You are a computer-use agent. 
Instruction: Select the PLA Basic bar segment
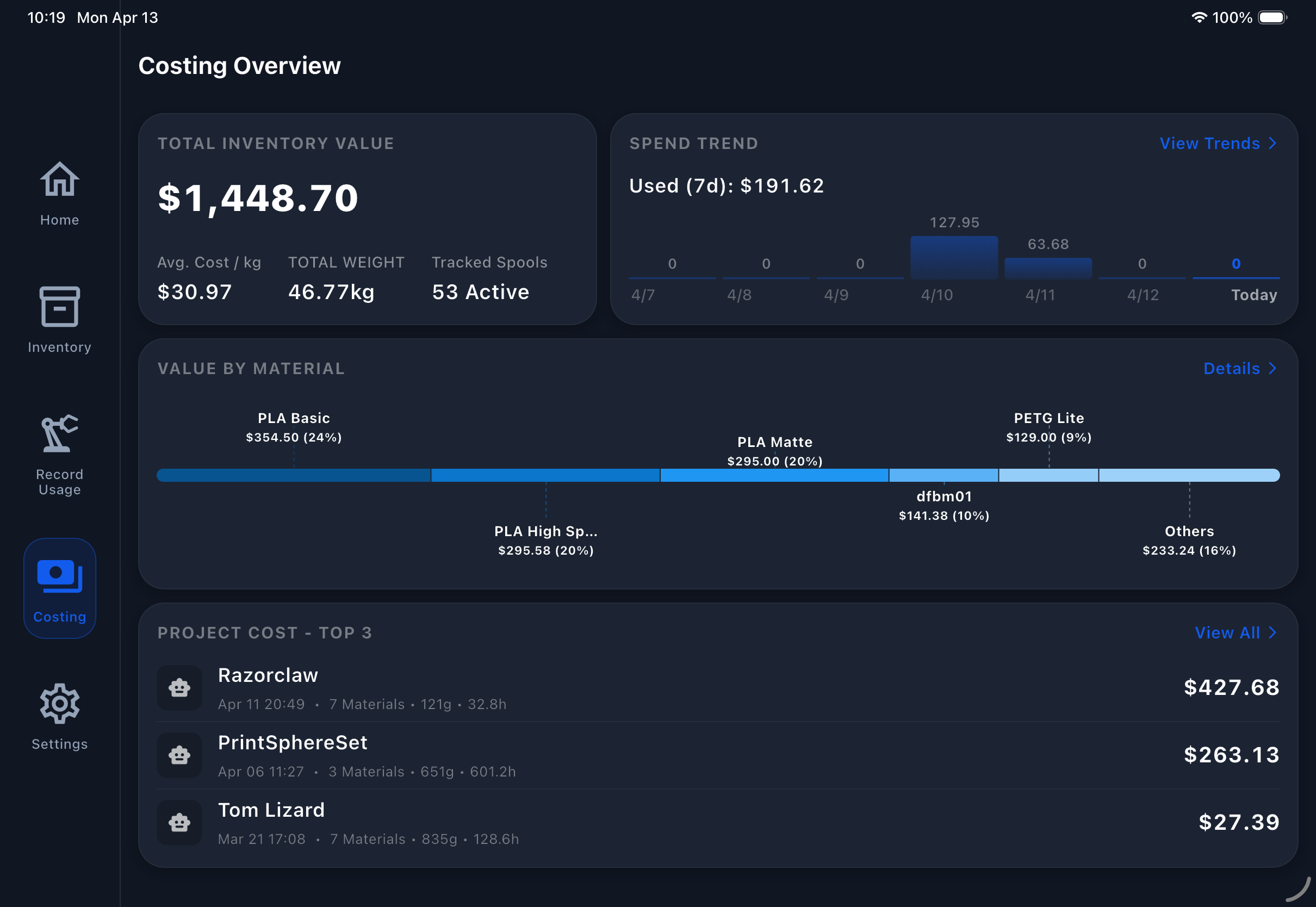click(x=293, y=475)
